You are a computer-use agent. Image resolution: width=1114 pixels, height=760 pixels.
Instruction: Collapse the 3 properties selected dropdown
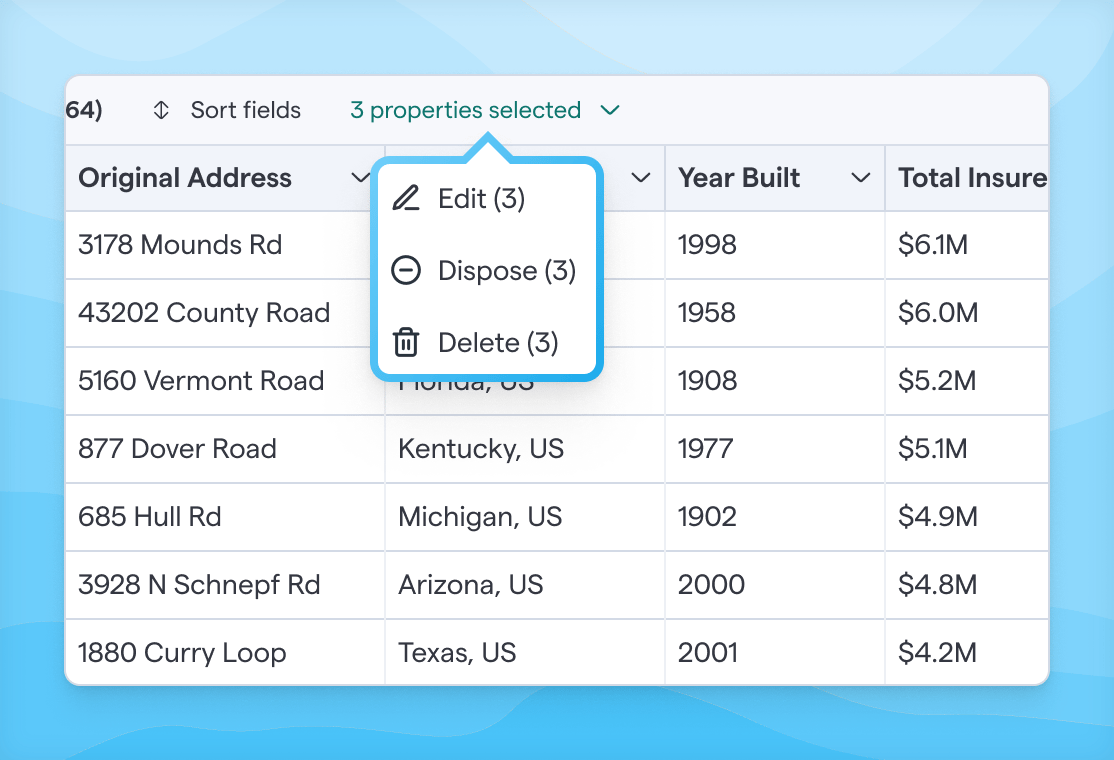coord(610,110)
